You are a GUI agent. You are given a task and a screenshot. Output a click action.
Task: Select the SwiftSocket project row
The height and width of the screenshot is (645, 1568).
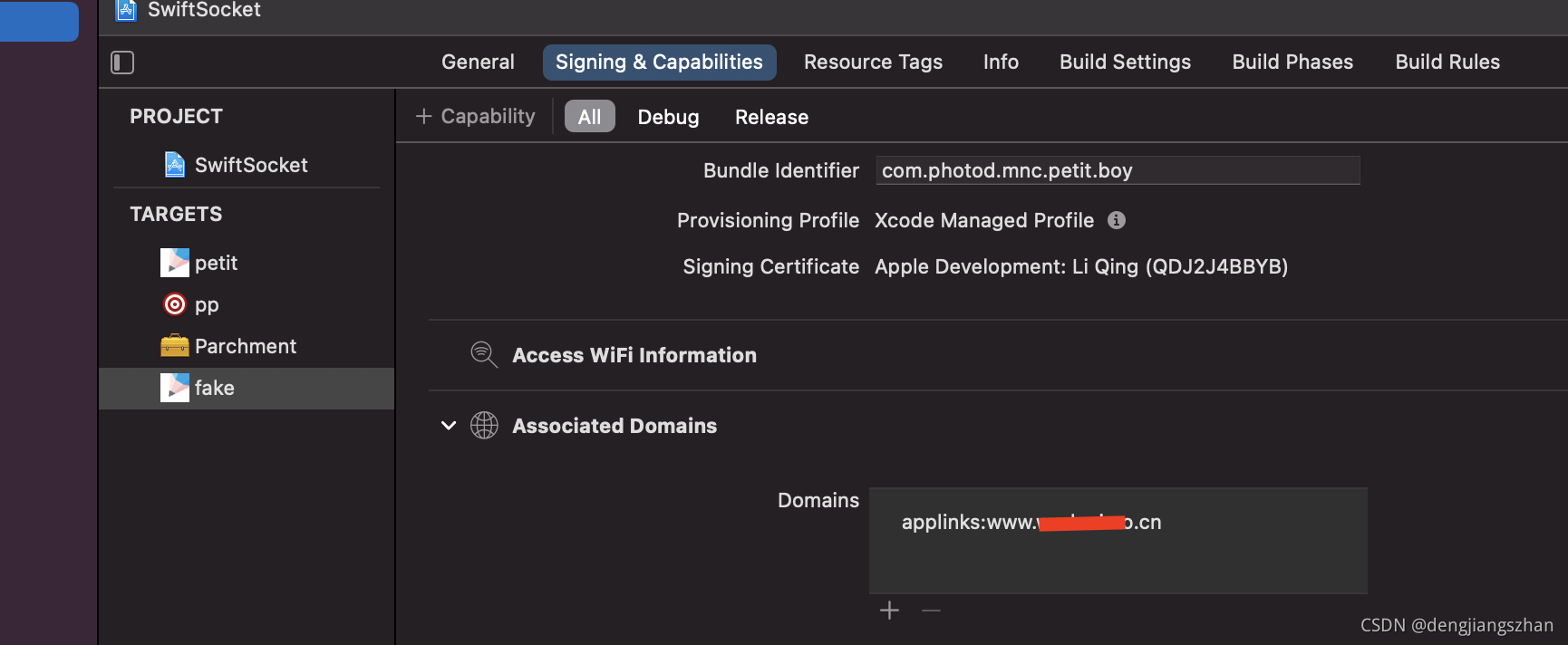pos(247,165)
